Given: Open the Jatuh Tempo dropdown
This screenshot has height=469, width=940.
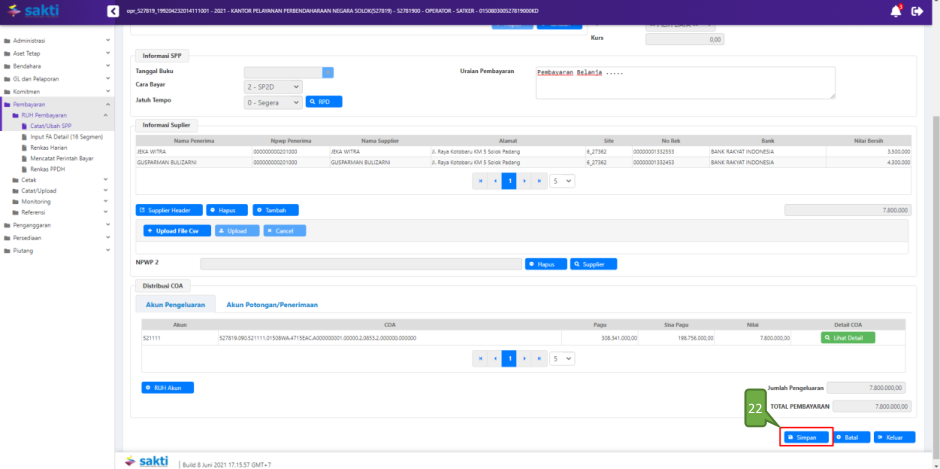Looking at the screenshot, I should click(273, 102).
